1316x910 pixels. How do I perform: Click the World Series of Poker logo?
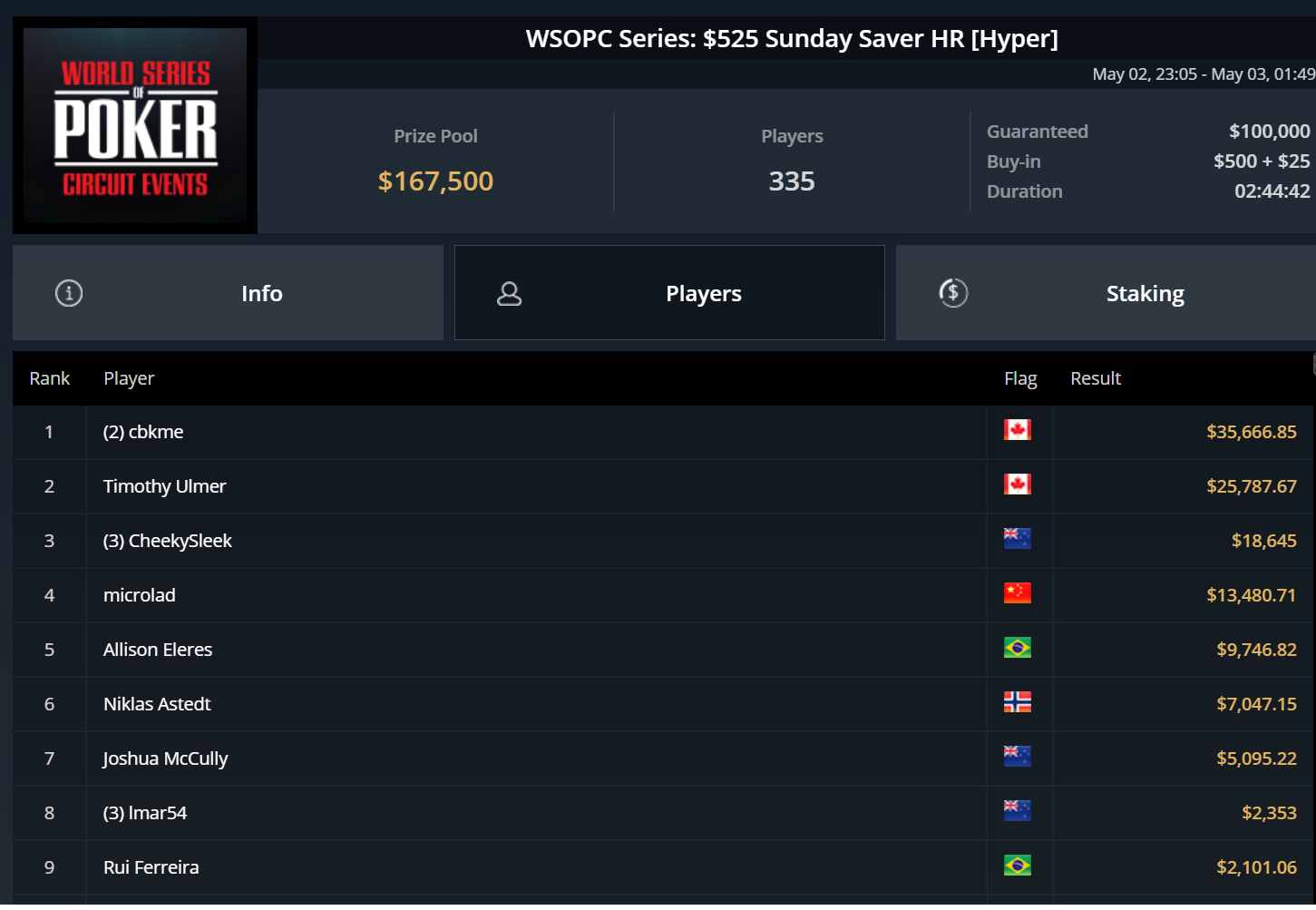[135, 126]
